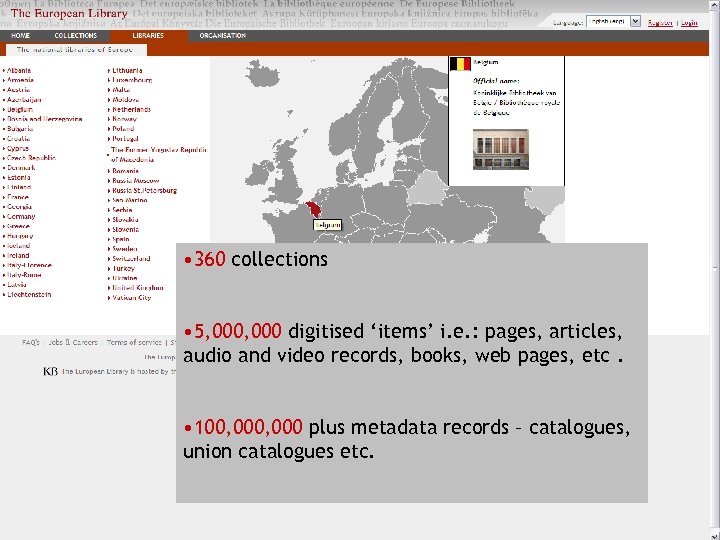Click the Login link
Viewport: 720px width, 540px height.
pyautogui.click(x=689, y=23)
